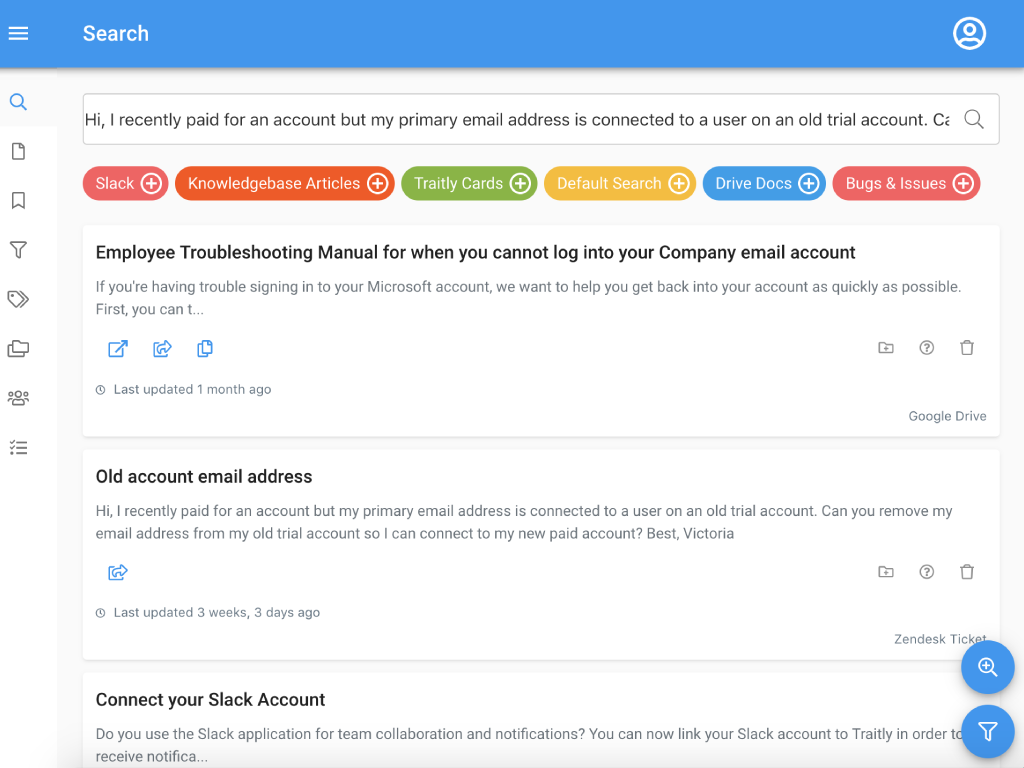Screen dimensions: 1024x768
Task: Open the user profile account icon
Action: (969, 33)
